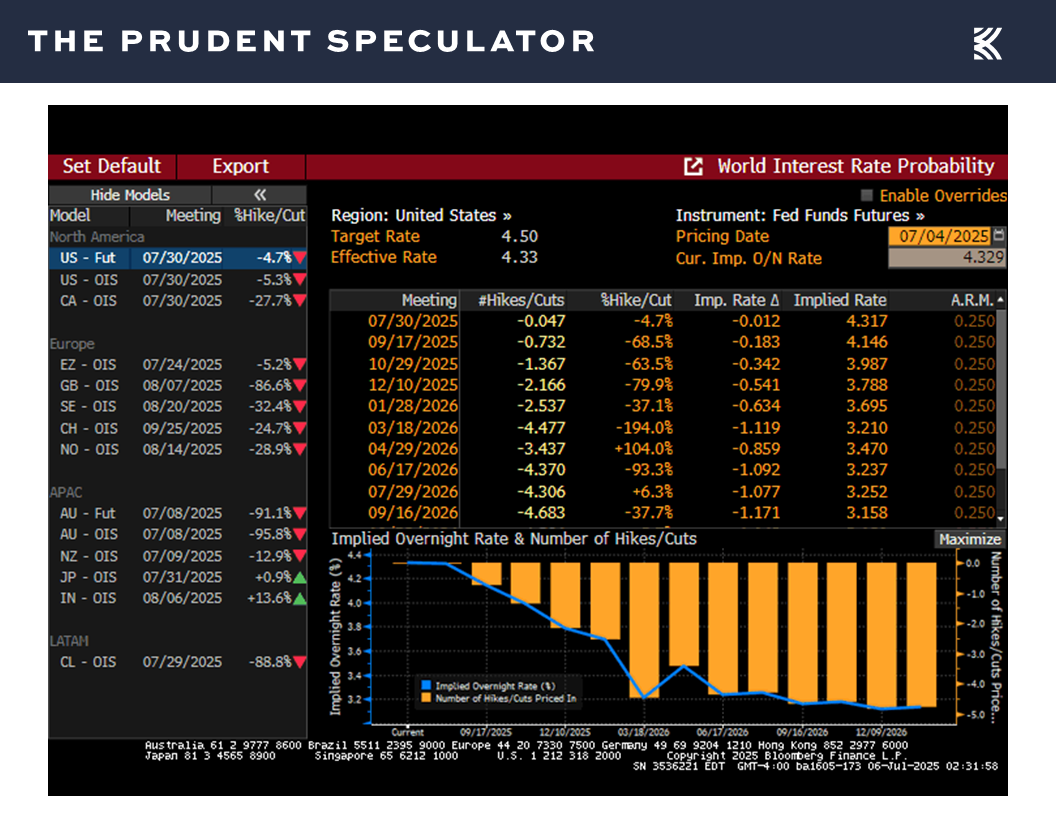Click the red down arrow beside -86.6%
The height and width of the screenshot is (816, 1056).
click(300, 385)
